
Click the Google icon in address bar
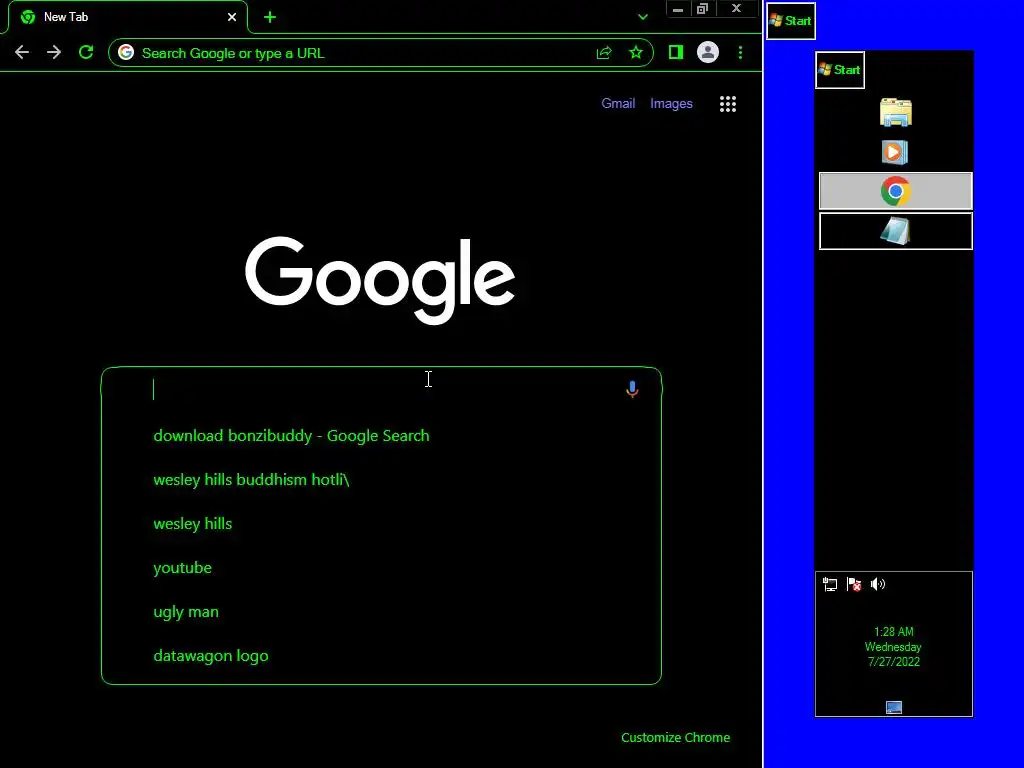point(126,53)
